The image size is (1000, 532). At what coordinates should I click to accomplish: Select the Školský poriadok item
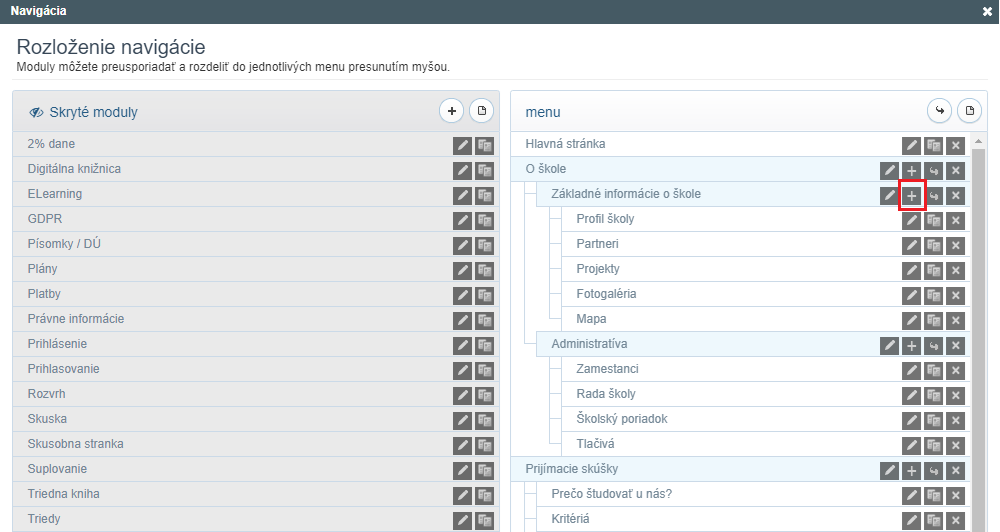(622, 419)
